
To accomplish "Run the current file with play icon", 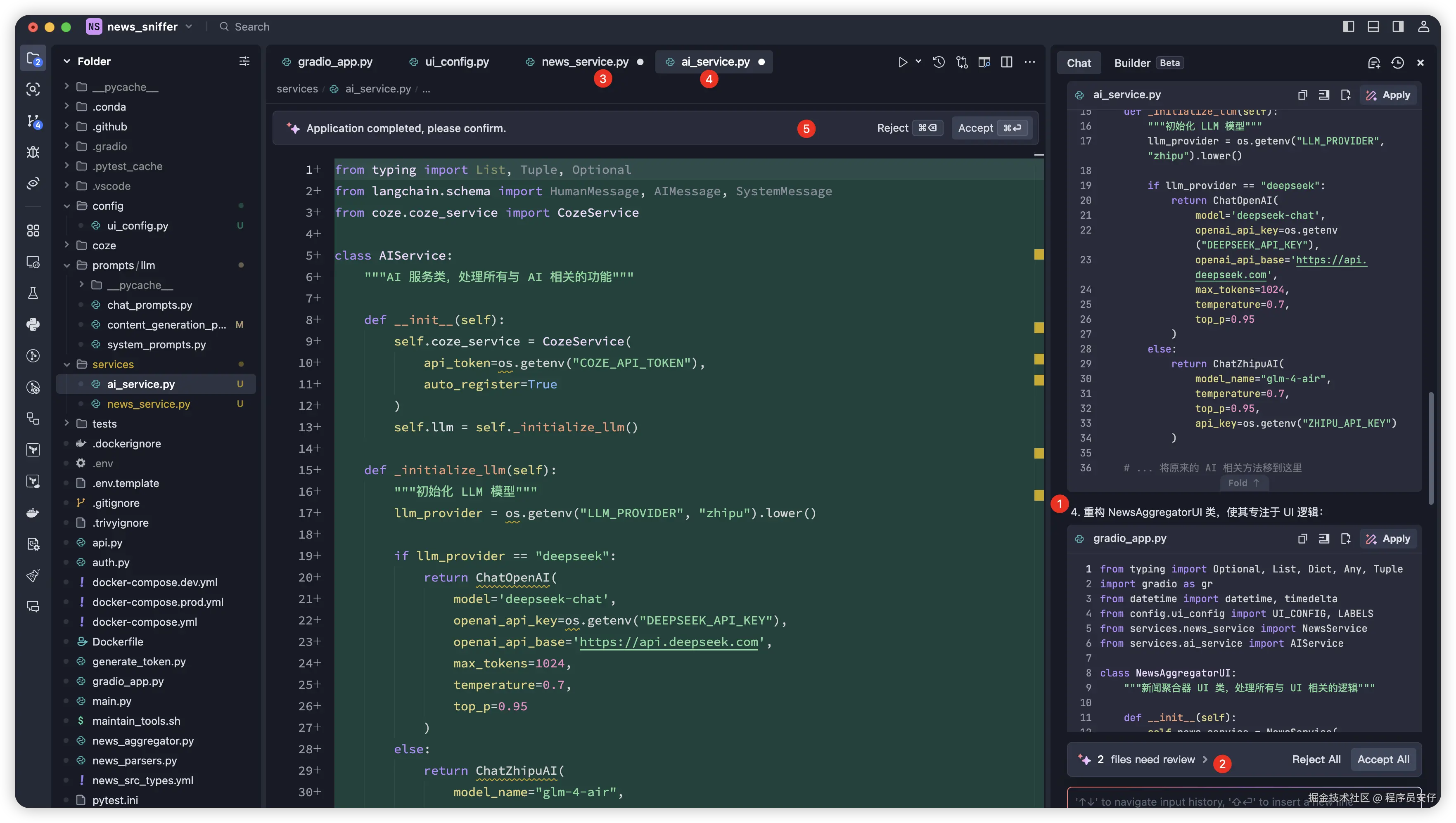I will coord(902,62).
